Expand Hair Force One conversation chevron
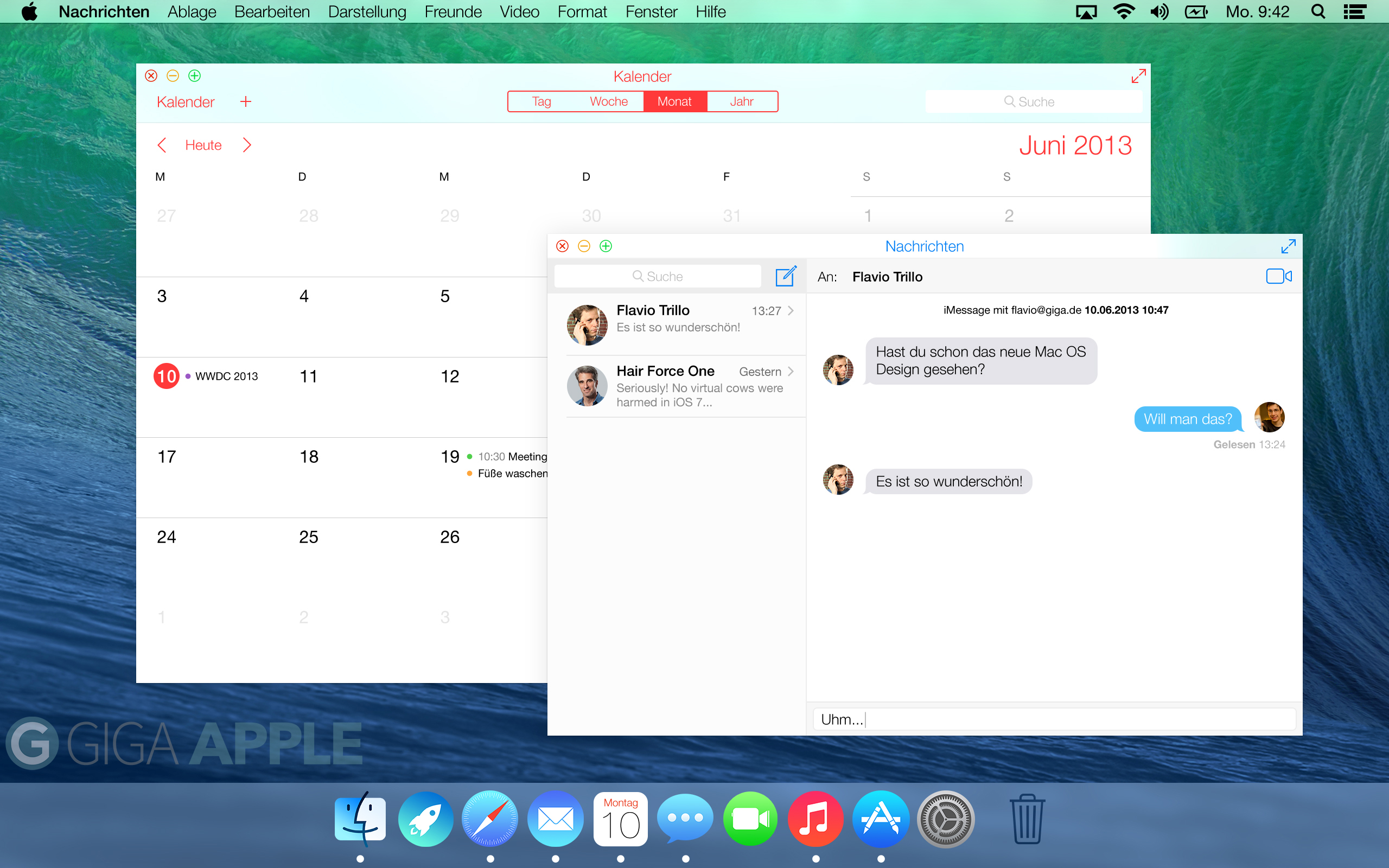This screenshot has width=1389, height=868. 791,372
